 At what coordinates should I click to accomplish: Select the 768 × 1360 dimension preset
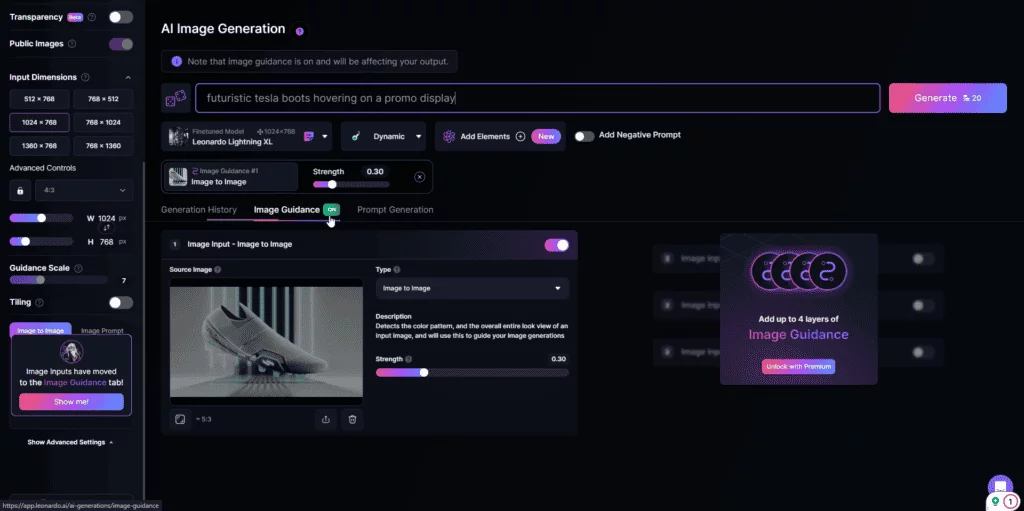pos(103,146)
